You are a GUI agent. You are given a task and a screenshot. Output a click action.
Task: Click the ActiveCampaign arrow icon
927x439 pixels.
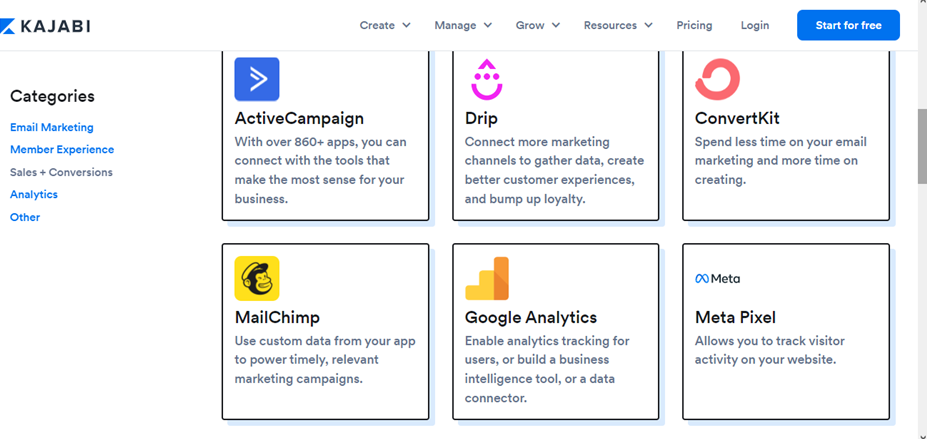click(x=257, y=79)
